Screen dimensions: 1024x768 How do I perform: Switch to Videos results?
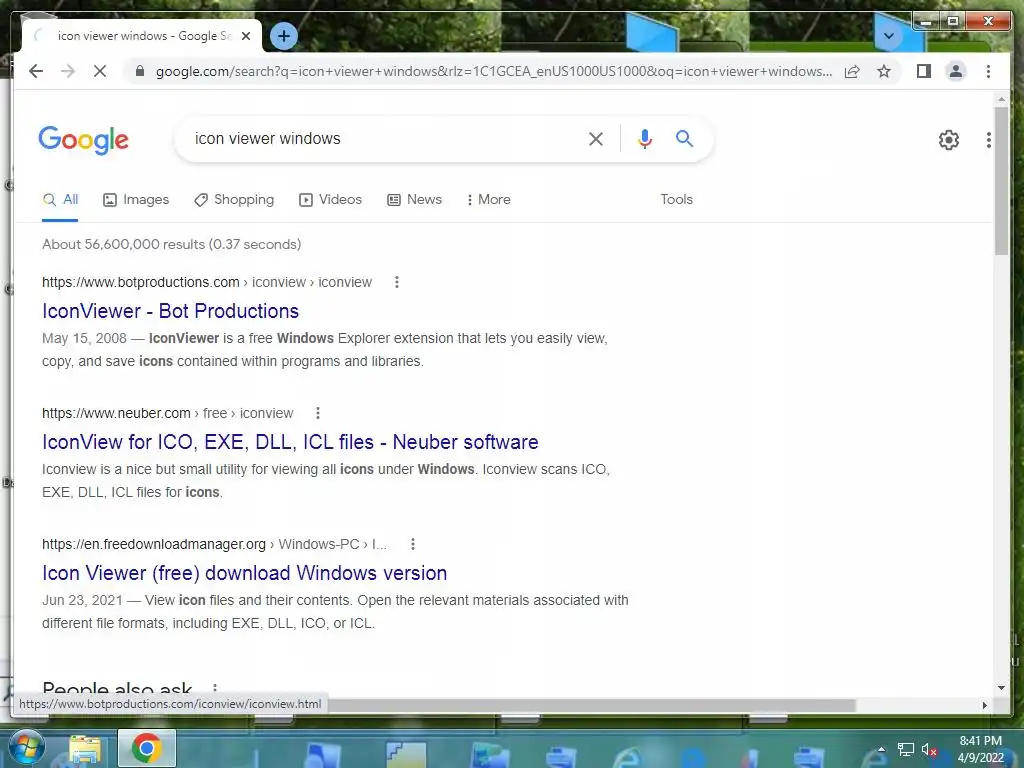[x=330, y=200]
